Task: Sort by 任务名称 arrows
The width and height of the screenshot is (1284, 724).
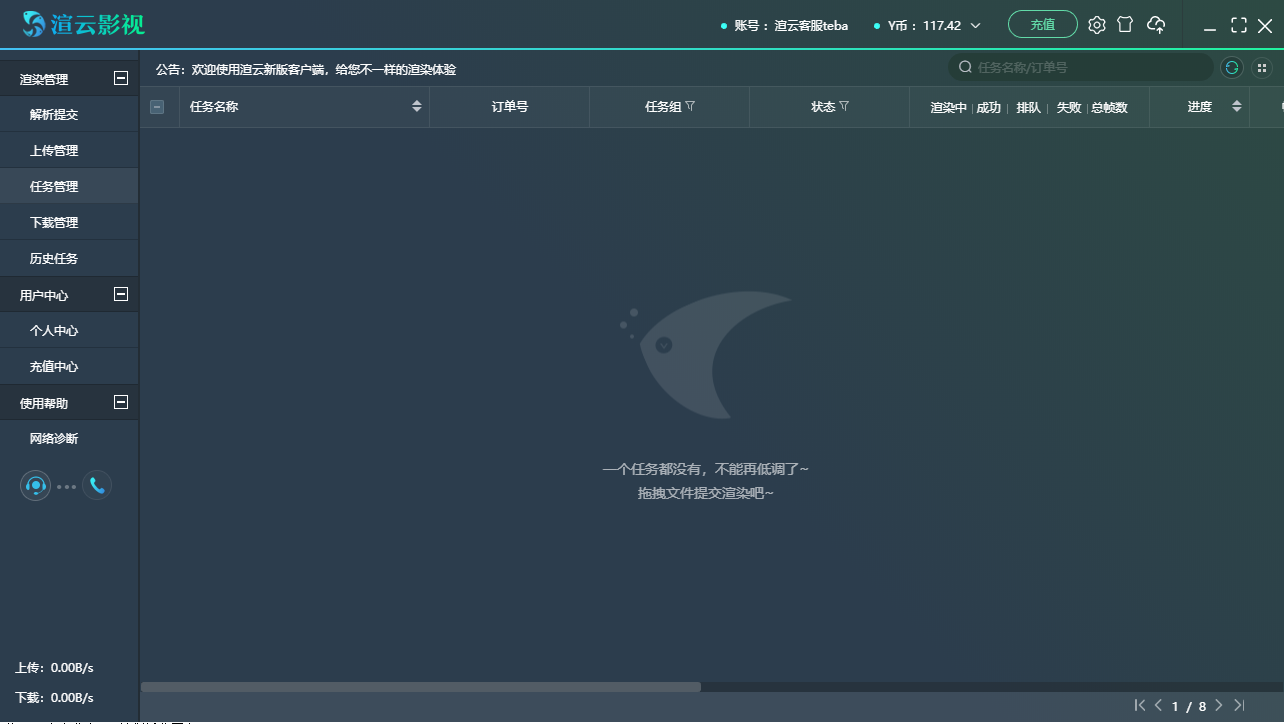Action: click(417, 106)
